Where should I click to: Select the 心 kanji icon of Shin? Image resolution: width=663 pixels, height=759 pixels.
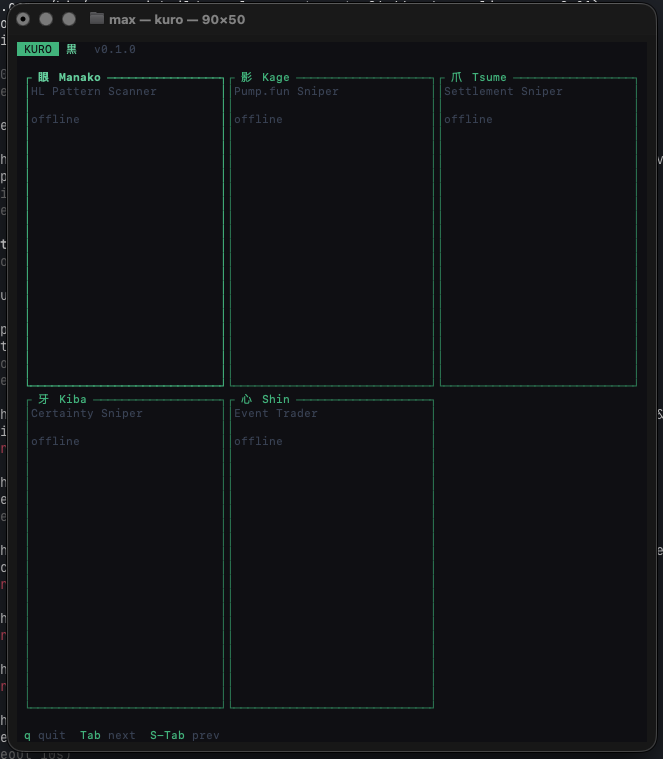point(246,399)
